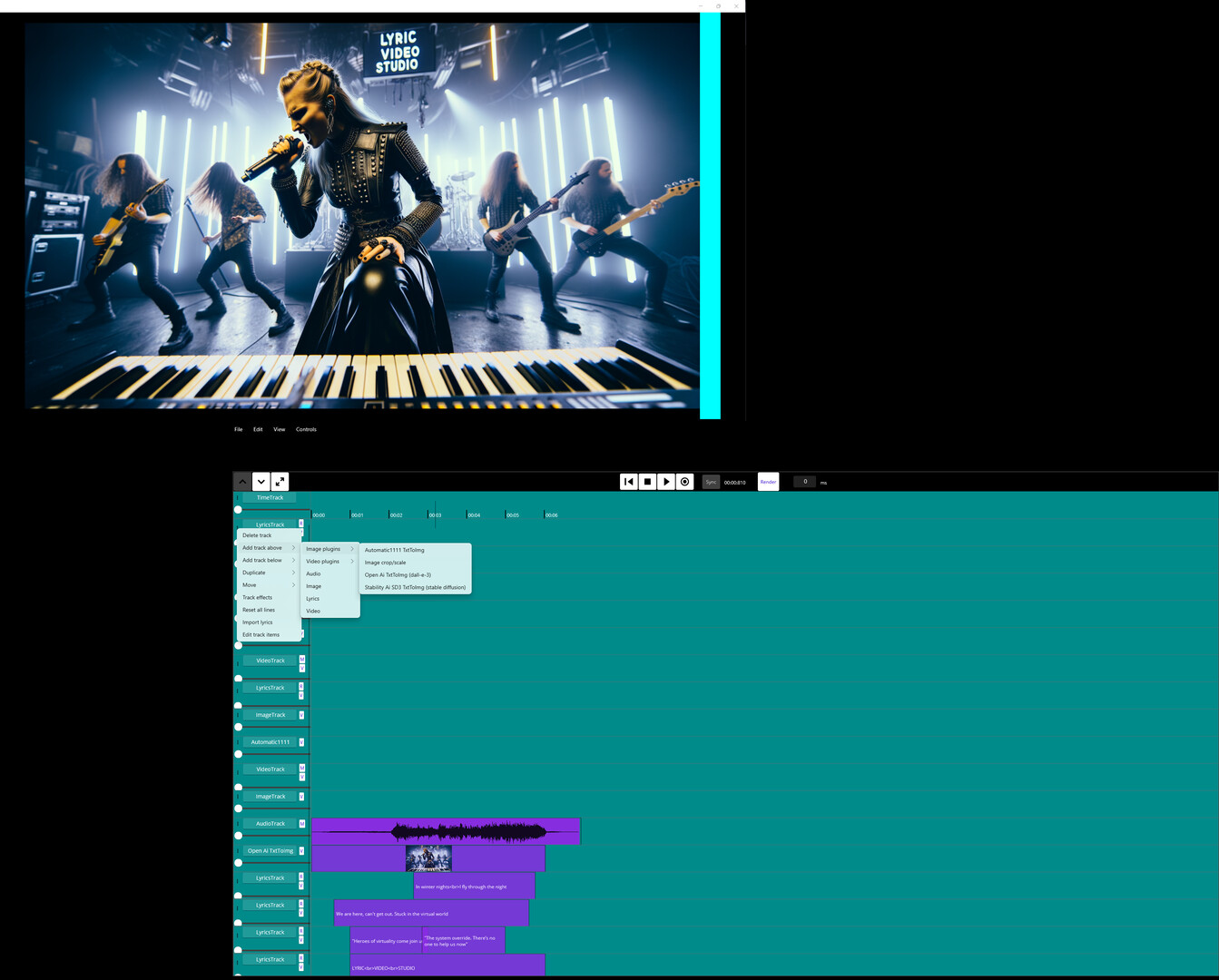The image size is (1219, 980).
Task: Toggle V on the ImageTrack above AudioTrack
Action: [302, 797]
